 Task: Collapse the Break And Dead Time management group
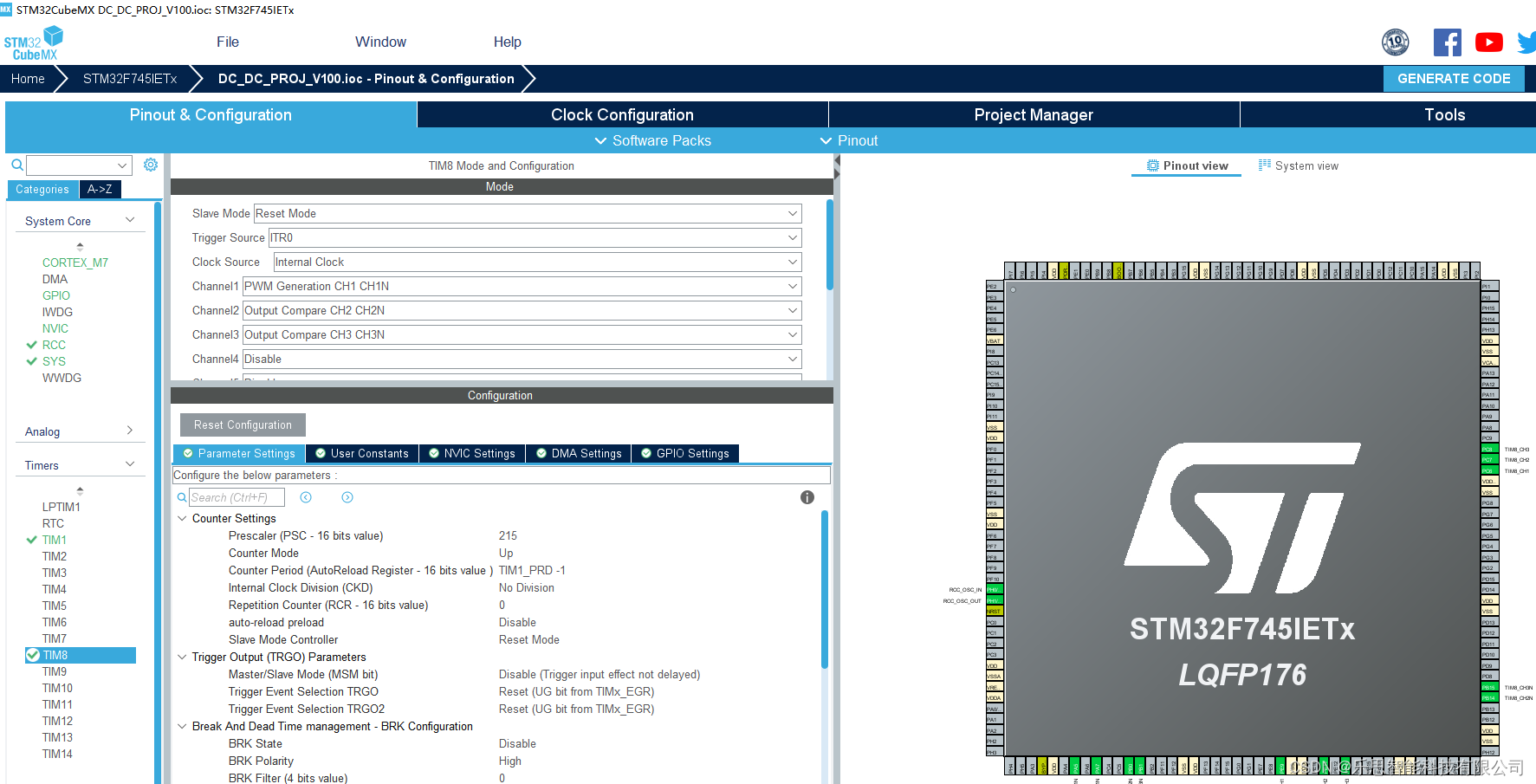(182, 726)
